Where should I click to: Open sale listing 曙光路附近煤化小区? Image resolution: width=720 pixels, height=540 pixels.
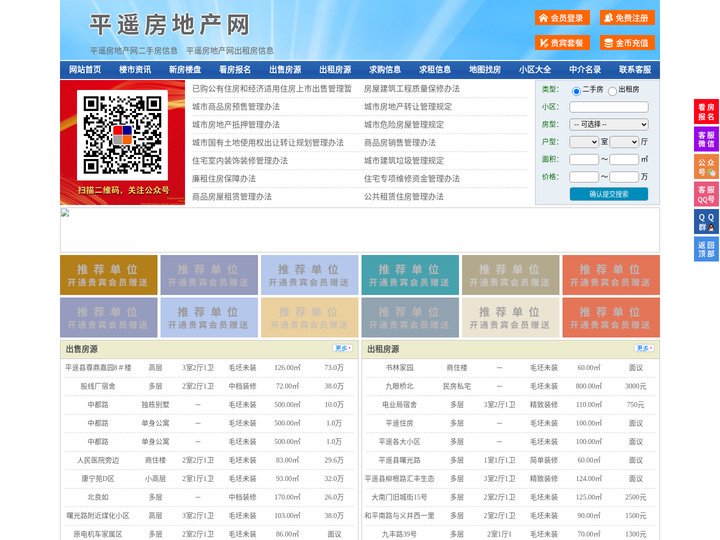[x=98, y=516]
